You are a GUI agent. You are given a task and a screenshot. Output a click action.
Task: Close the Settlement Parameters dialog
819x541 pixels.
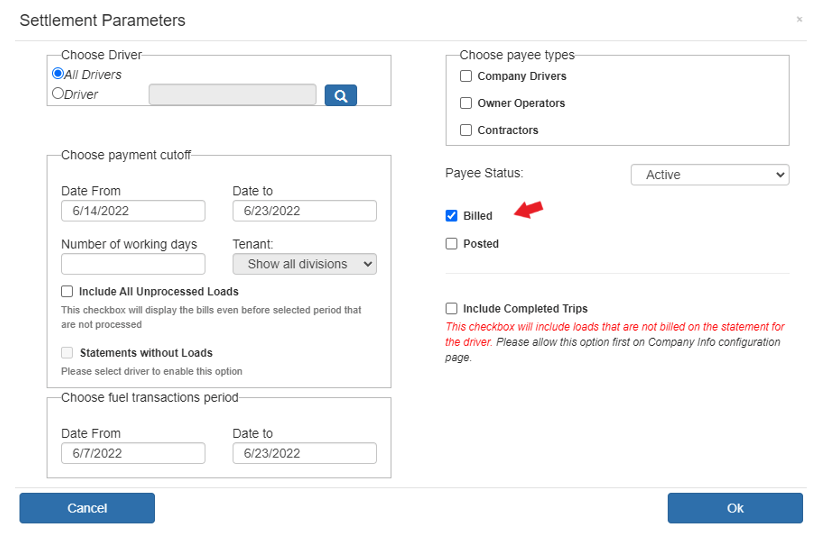tap(799, 20)
